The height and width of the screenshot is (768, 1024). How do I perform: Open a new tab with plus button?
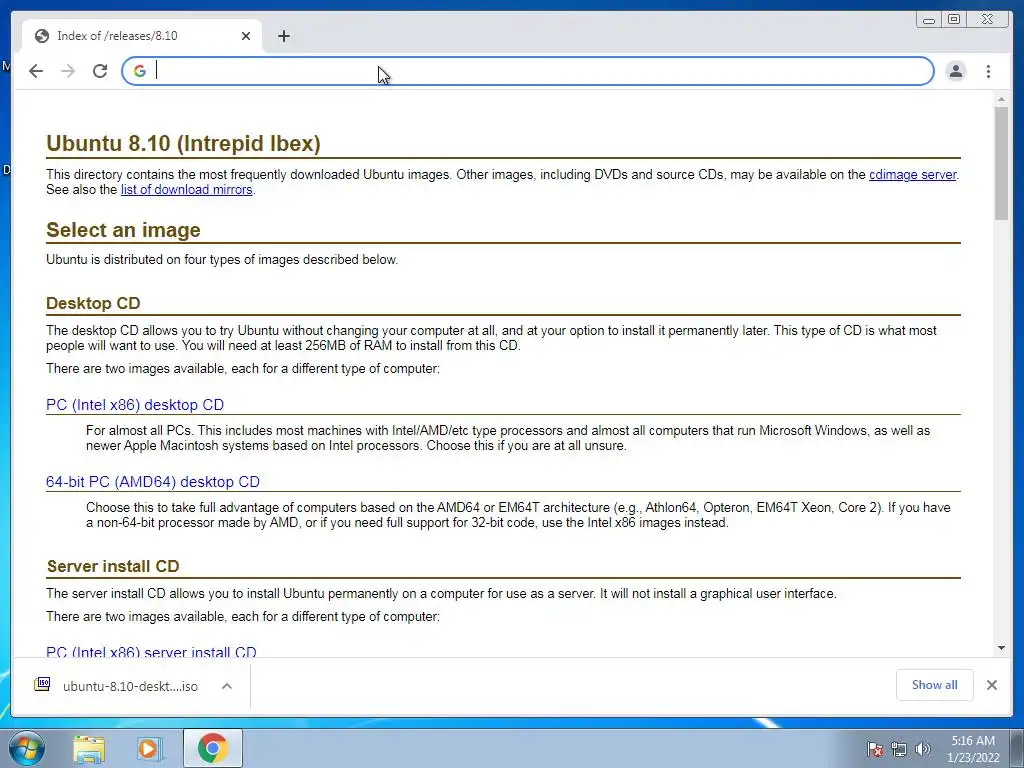click(283, 36)
